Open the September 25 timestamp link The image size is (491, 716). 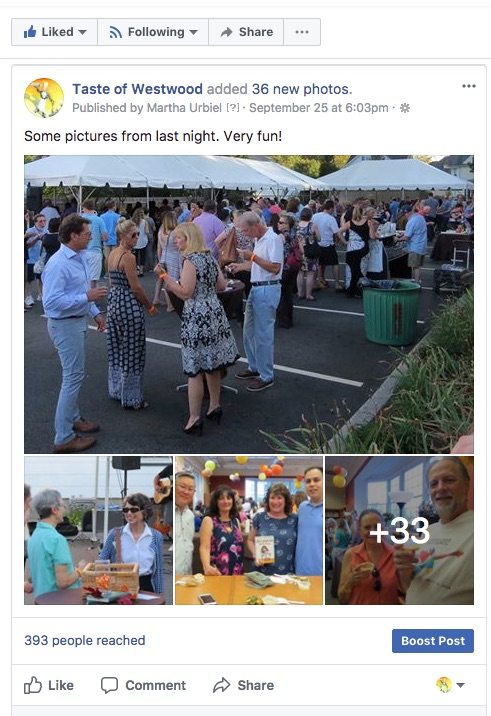click(318, 108)
